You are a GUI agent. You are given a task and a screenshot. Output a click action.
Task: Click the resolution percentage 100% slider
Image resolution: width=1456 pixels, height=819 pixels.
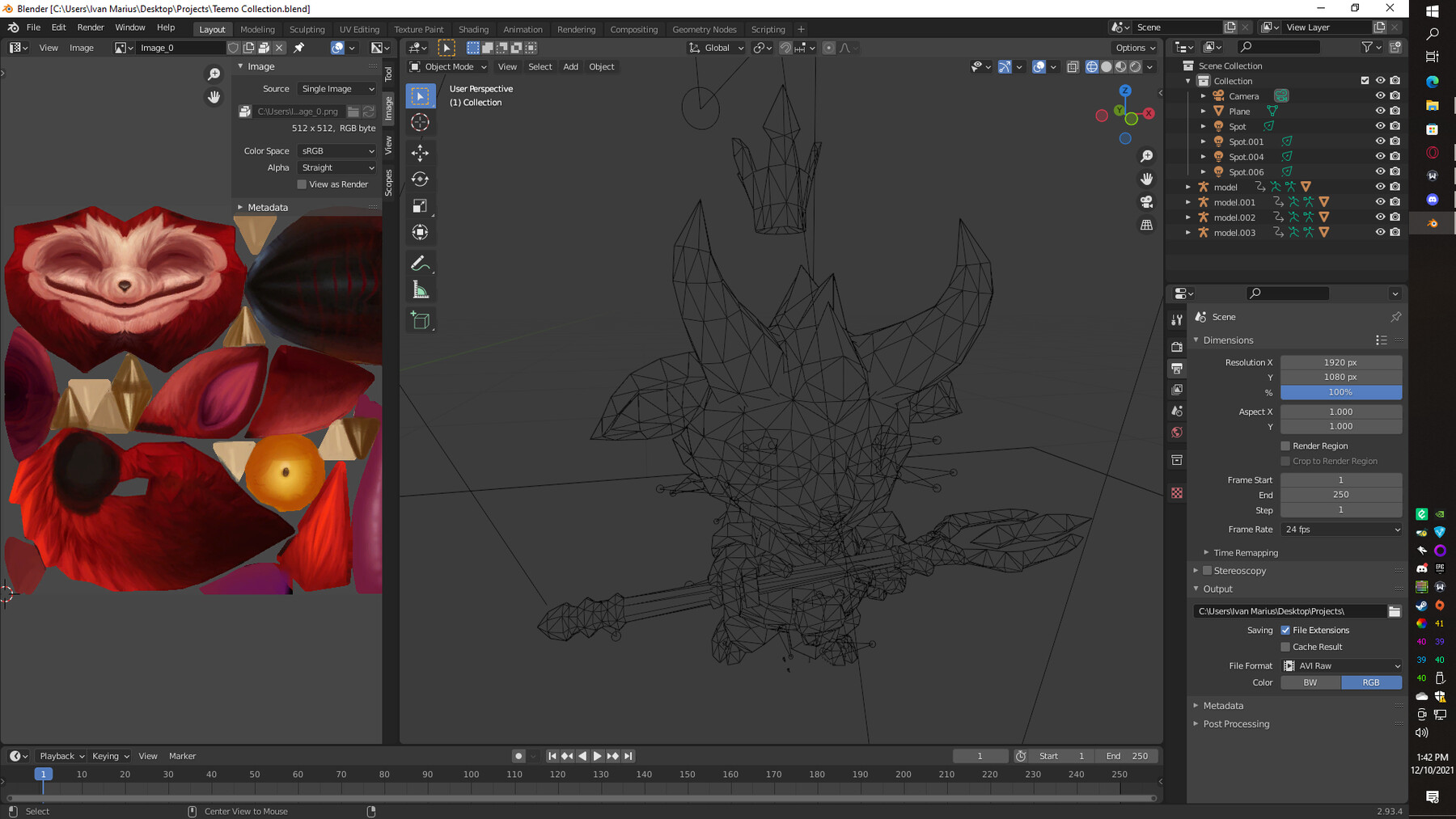[x=1340, y=393]
